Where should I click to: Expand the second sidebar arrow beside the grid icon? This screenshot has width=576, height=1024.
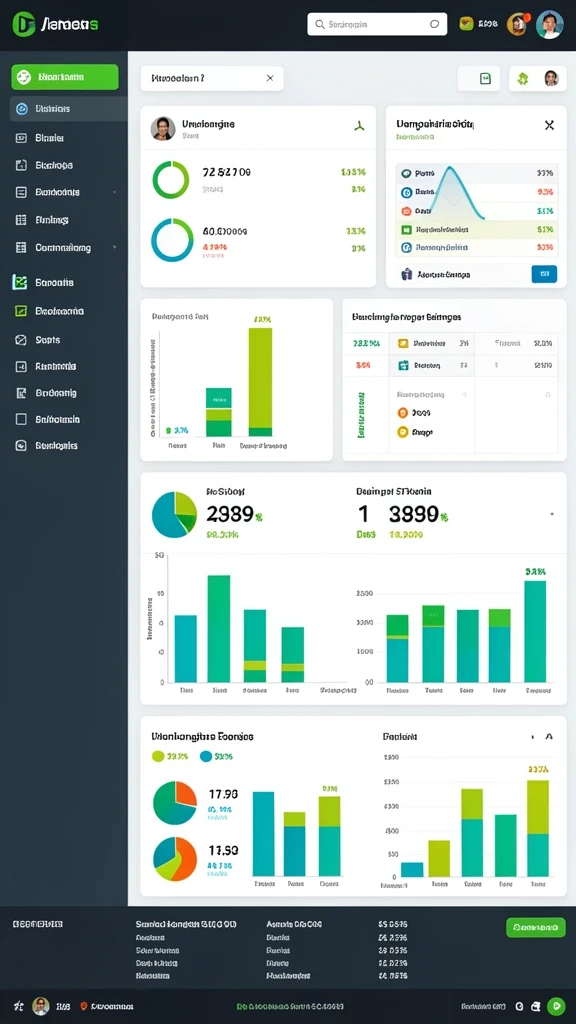tap(115, 248)
